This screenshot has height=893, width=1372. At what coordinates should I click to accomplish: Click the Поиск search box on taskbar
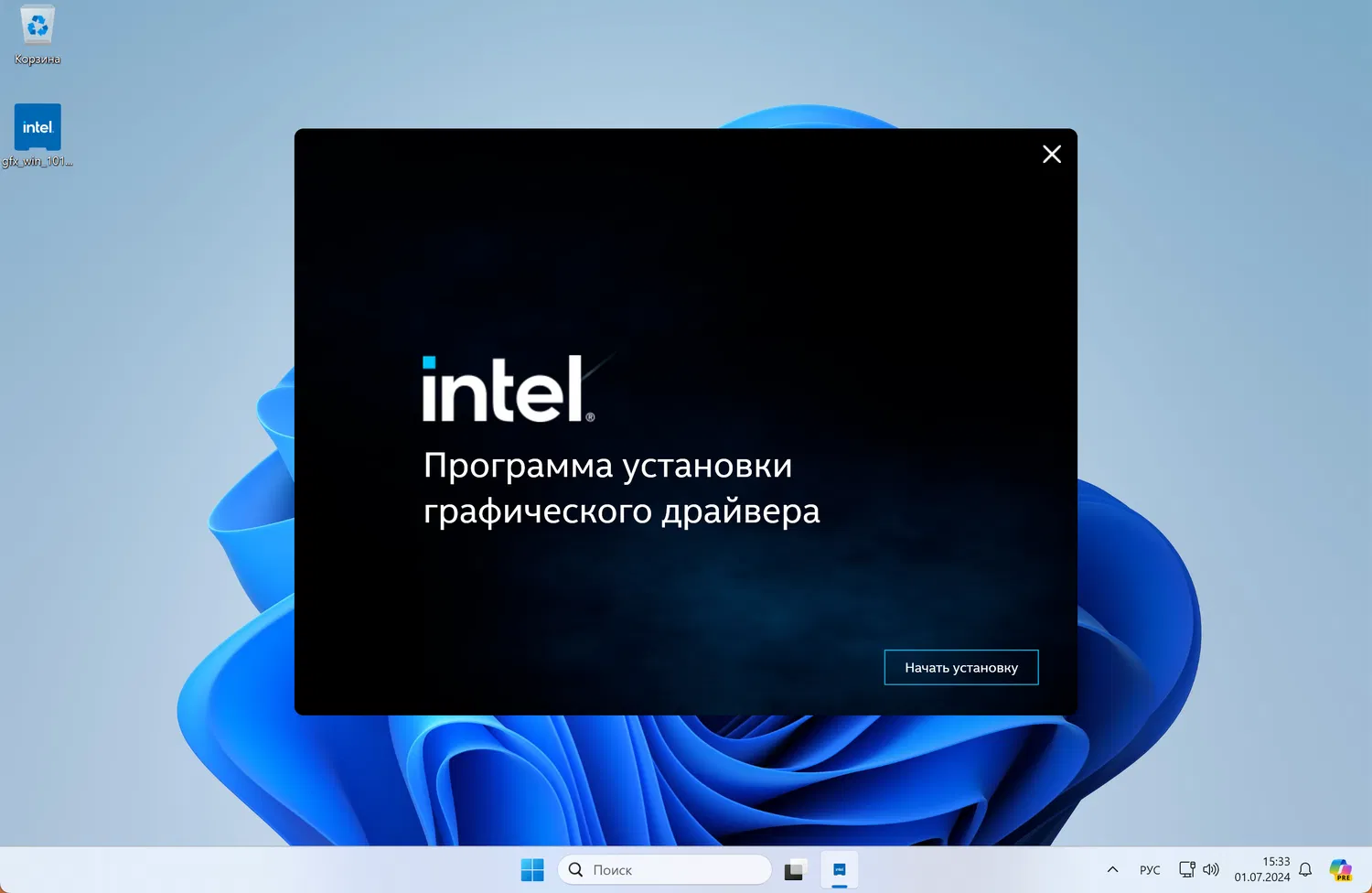click(665, 869)
